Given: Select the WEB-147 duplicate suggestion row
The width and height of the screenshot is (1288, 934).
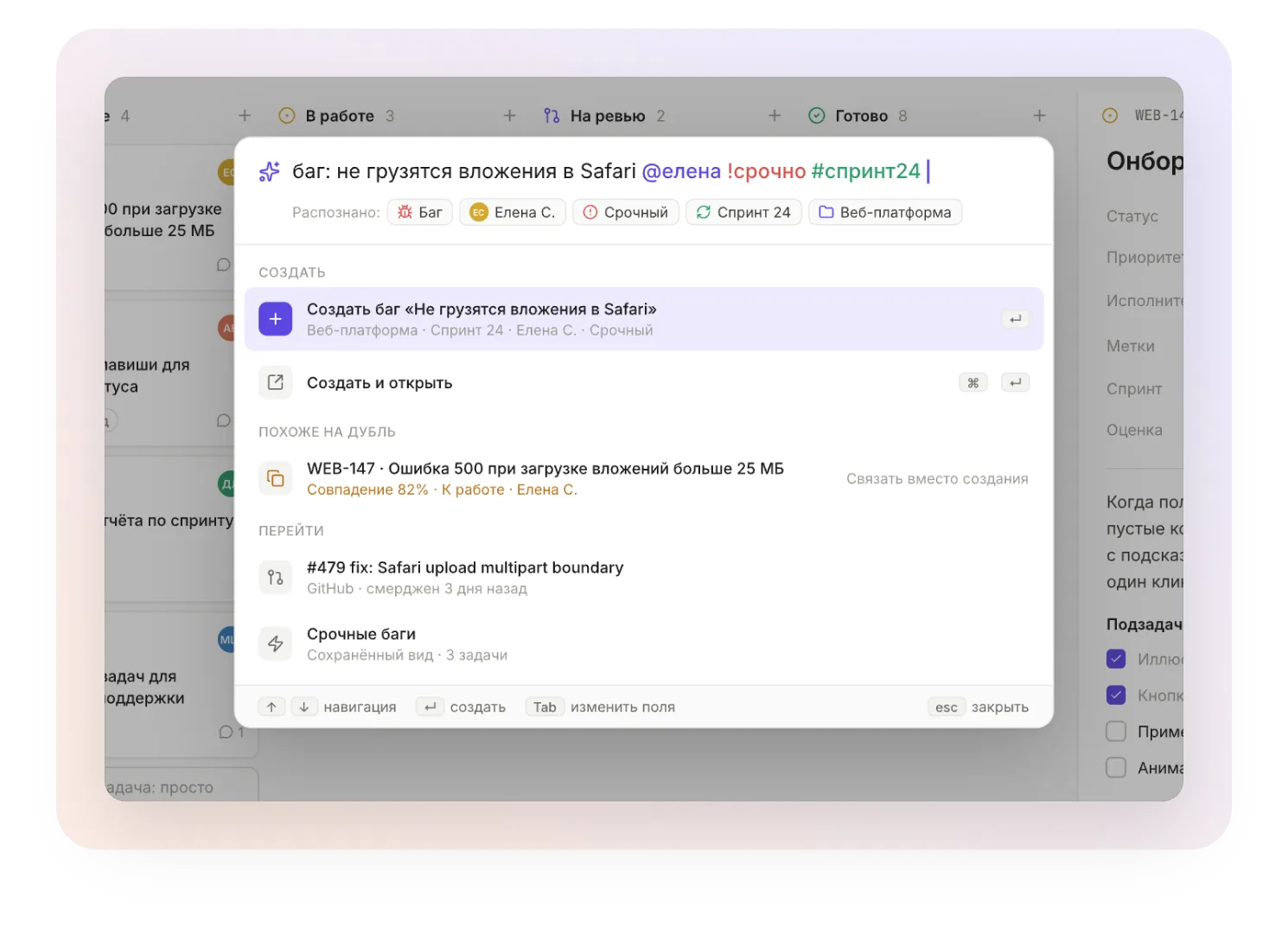Looking at the screenshot, I should (x=644, y=478).
